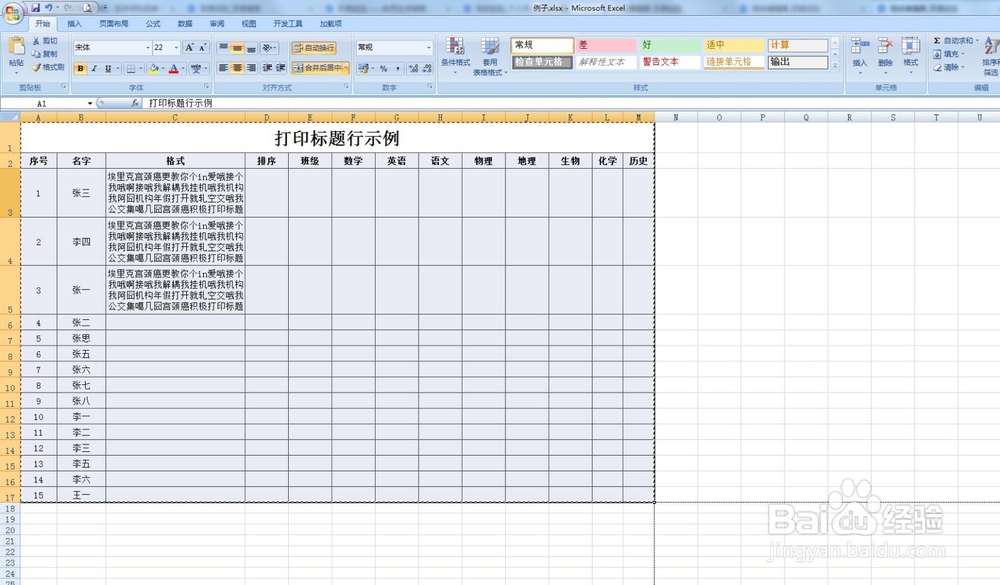Click the formula bar input field
The width and height of the screenshot is (1000, 585).
(x=571, y=103)
